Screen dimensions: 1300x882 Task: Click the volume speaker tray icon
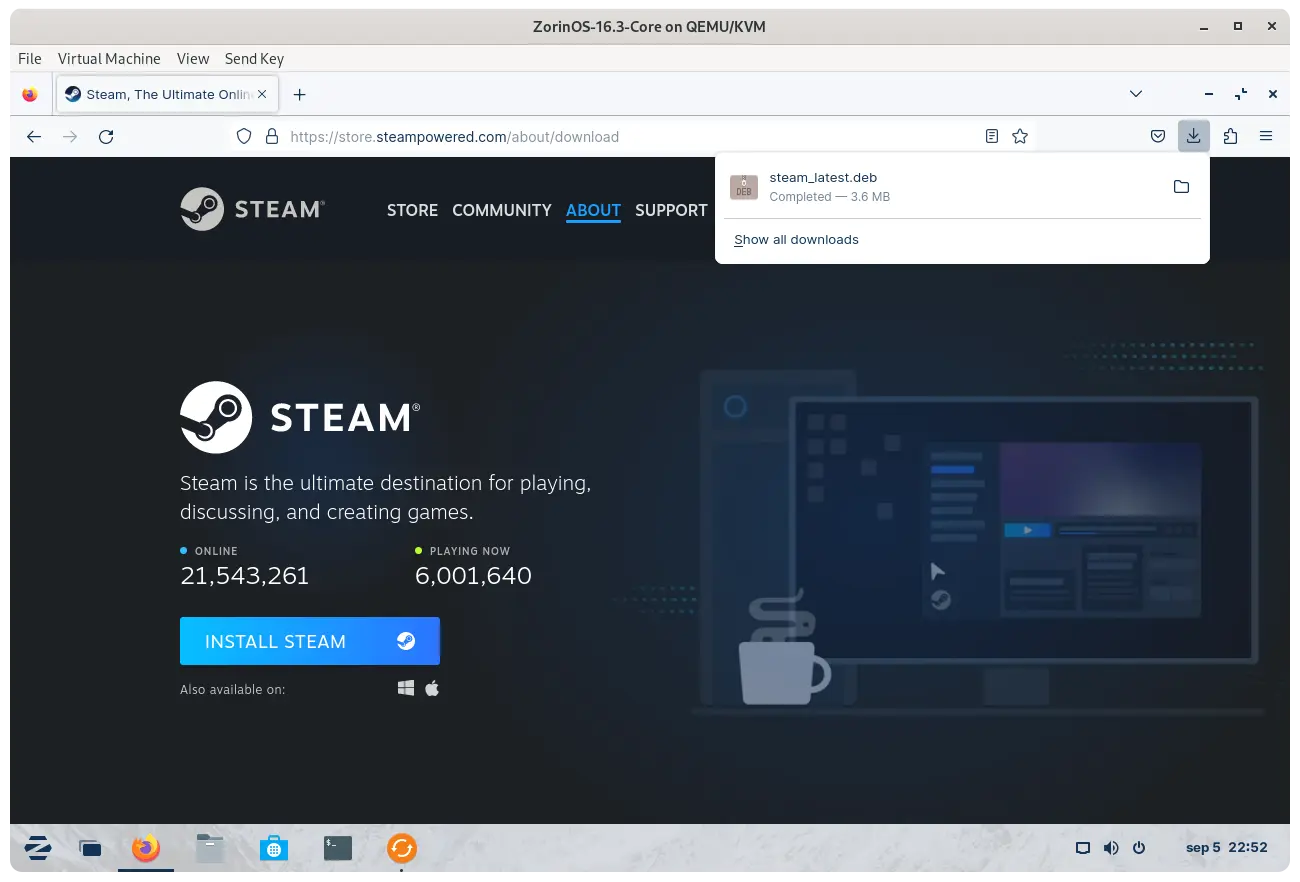pyautogui.click(x=1111, y=848)
